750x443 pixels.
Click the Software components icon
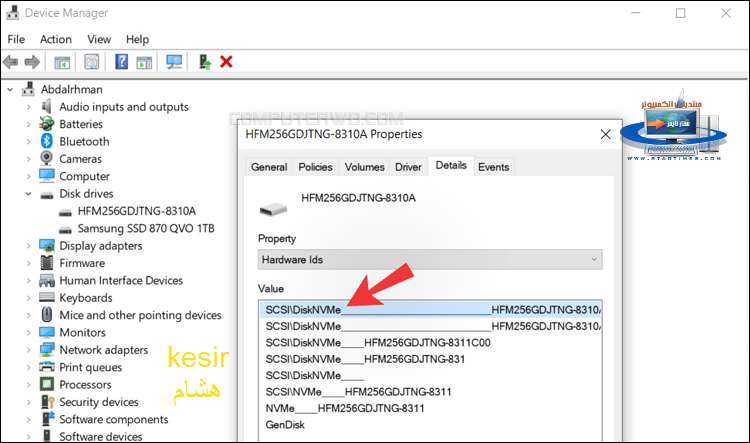click(48, 419)
